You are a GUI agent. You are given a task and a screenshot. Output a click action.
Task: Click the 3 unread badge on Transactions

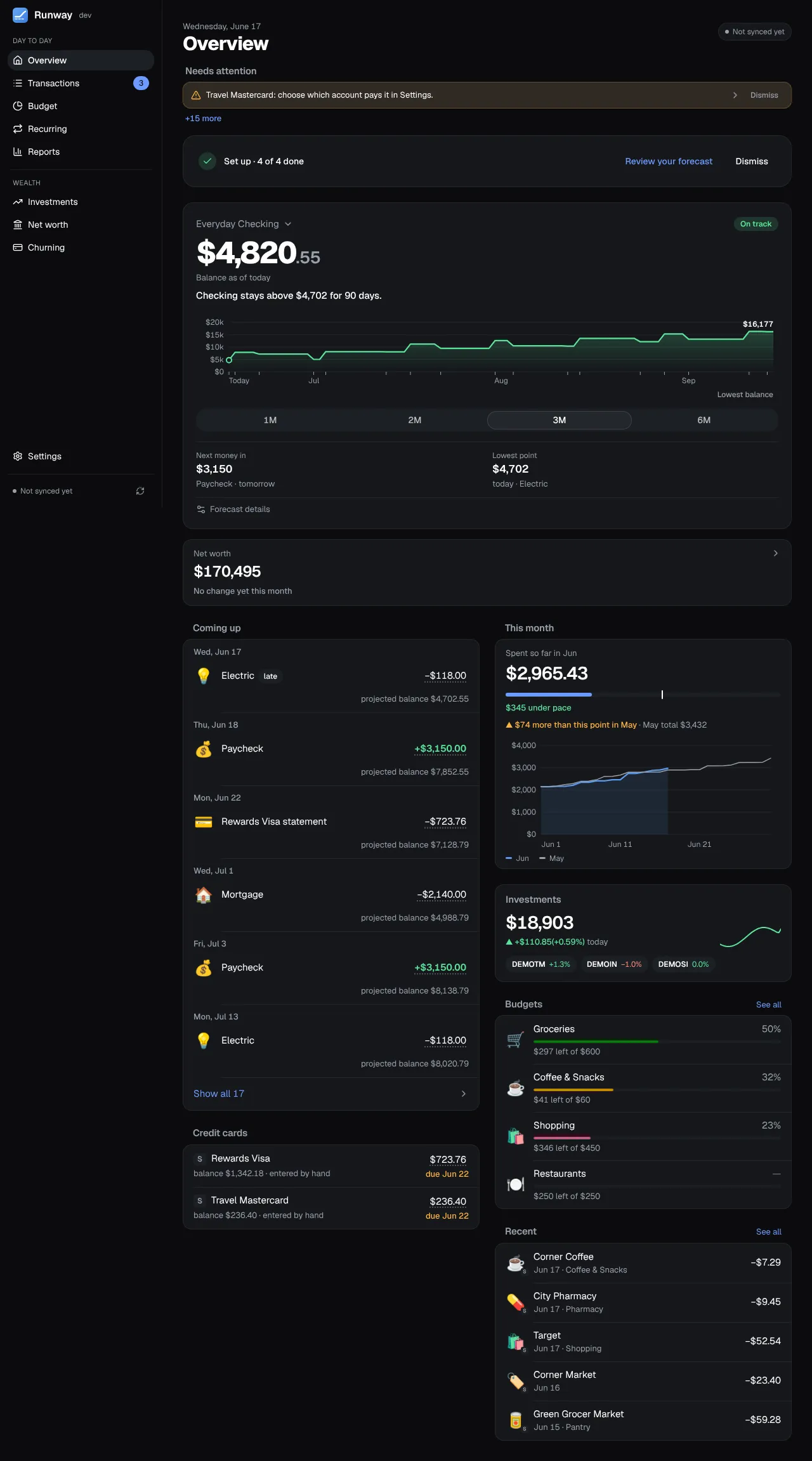click(141, 83)
